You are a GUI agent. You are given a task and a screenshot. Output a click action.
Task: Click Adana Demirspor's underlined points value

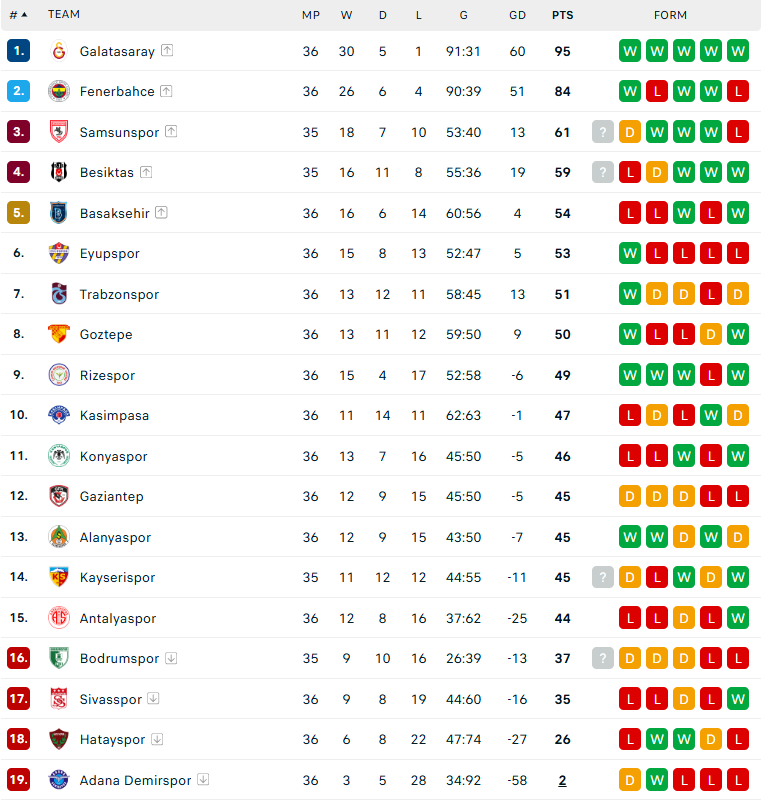tap(562, 781)
